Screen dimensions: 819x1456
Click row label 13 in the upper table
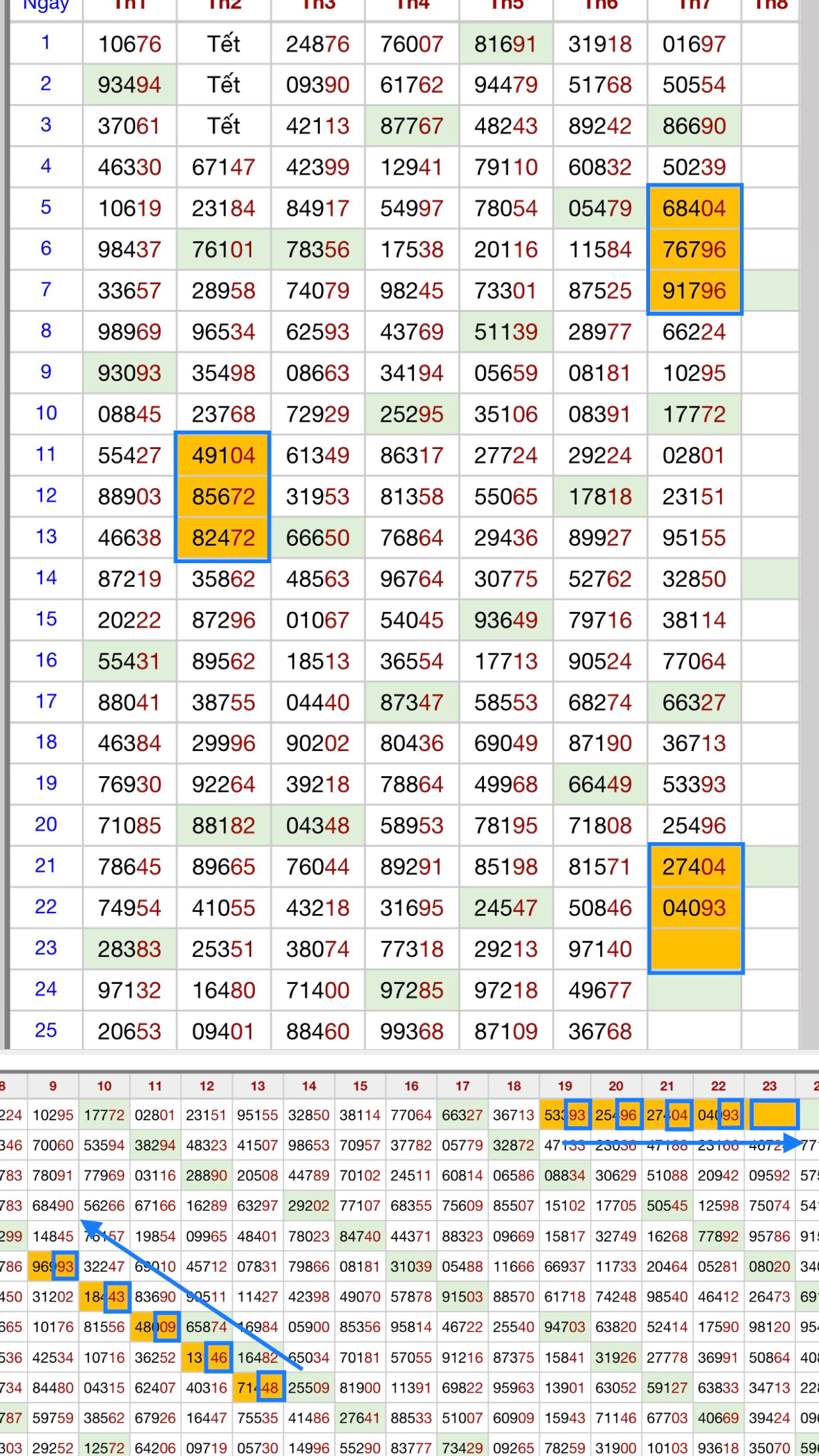pyautogui.click(x=46, y=537)
